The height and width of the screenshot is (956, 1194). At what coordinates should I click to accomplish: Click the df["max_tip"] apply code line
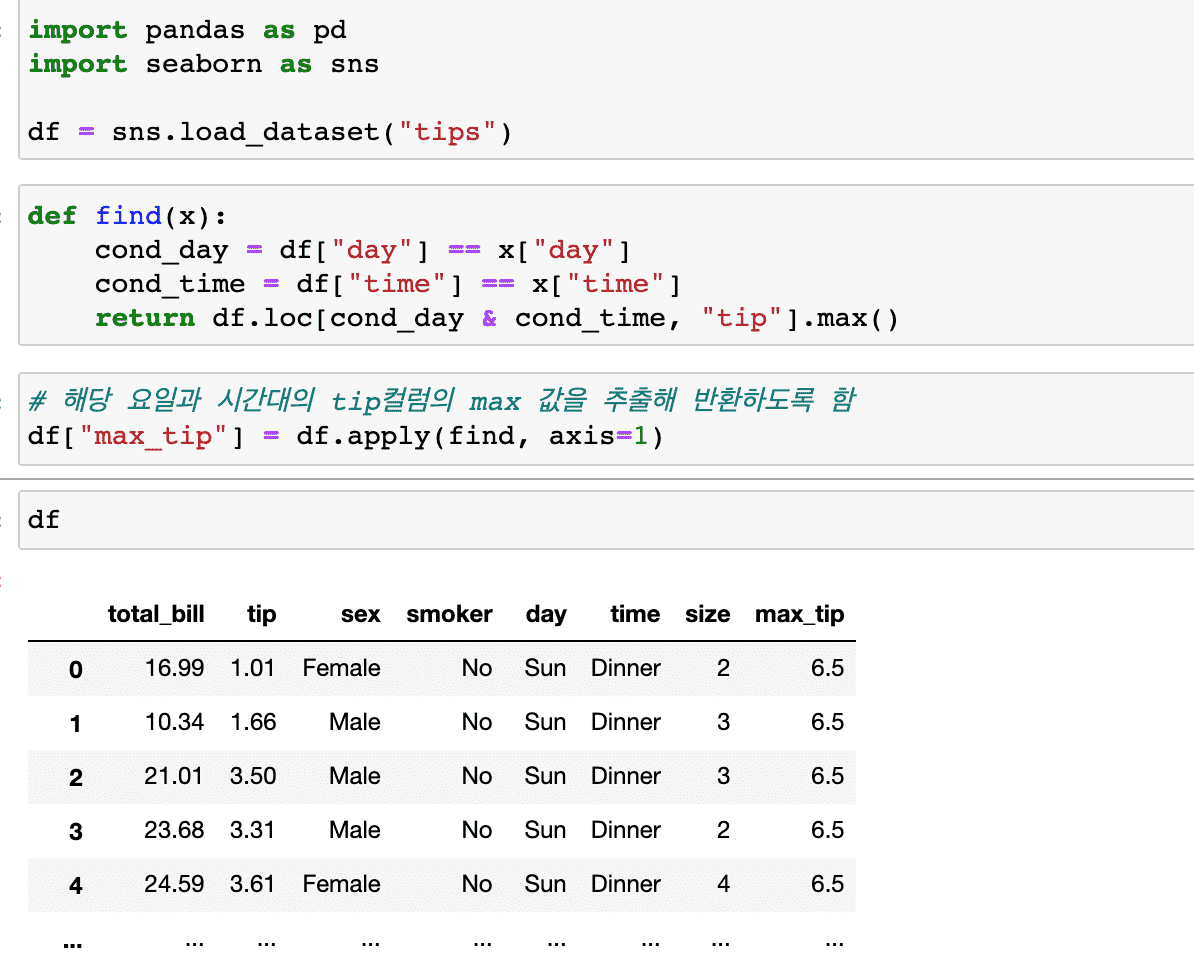(x=346, y=436)
